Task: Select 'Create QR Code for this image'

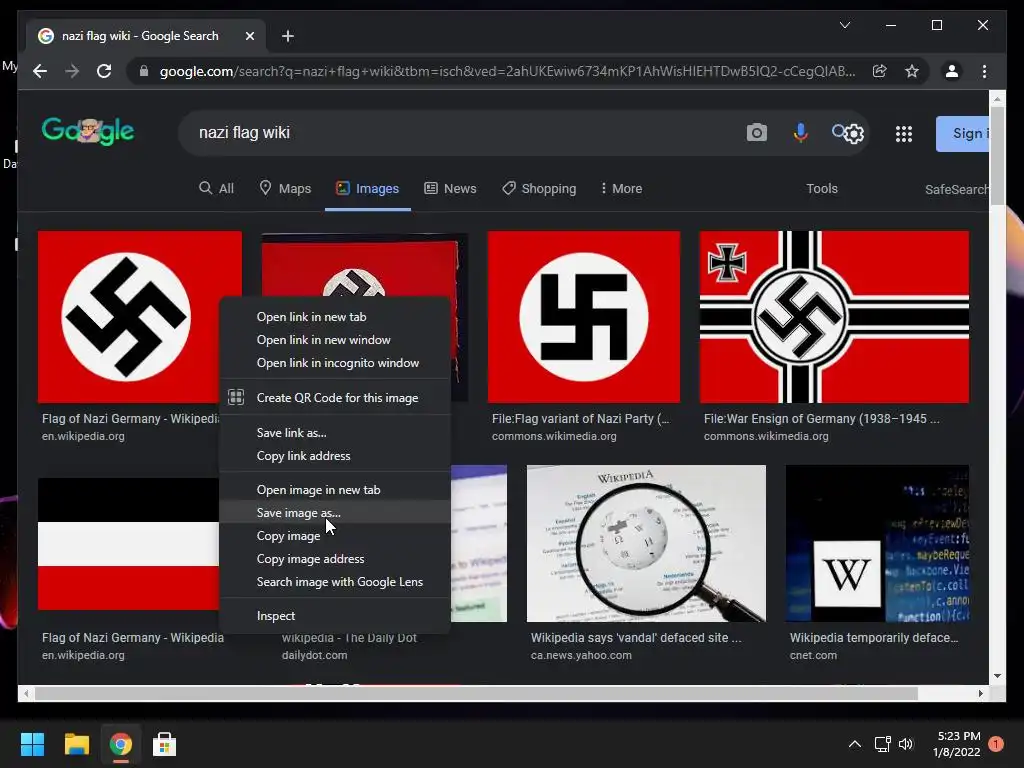Action: (335, 398)
